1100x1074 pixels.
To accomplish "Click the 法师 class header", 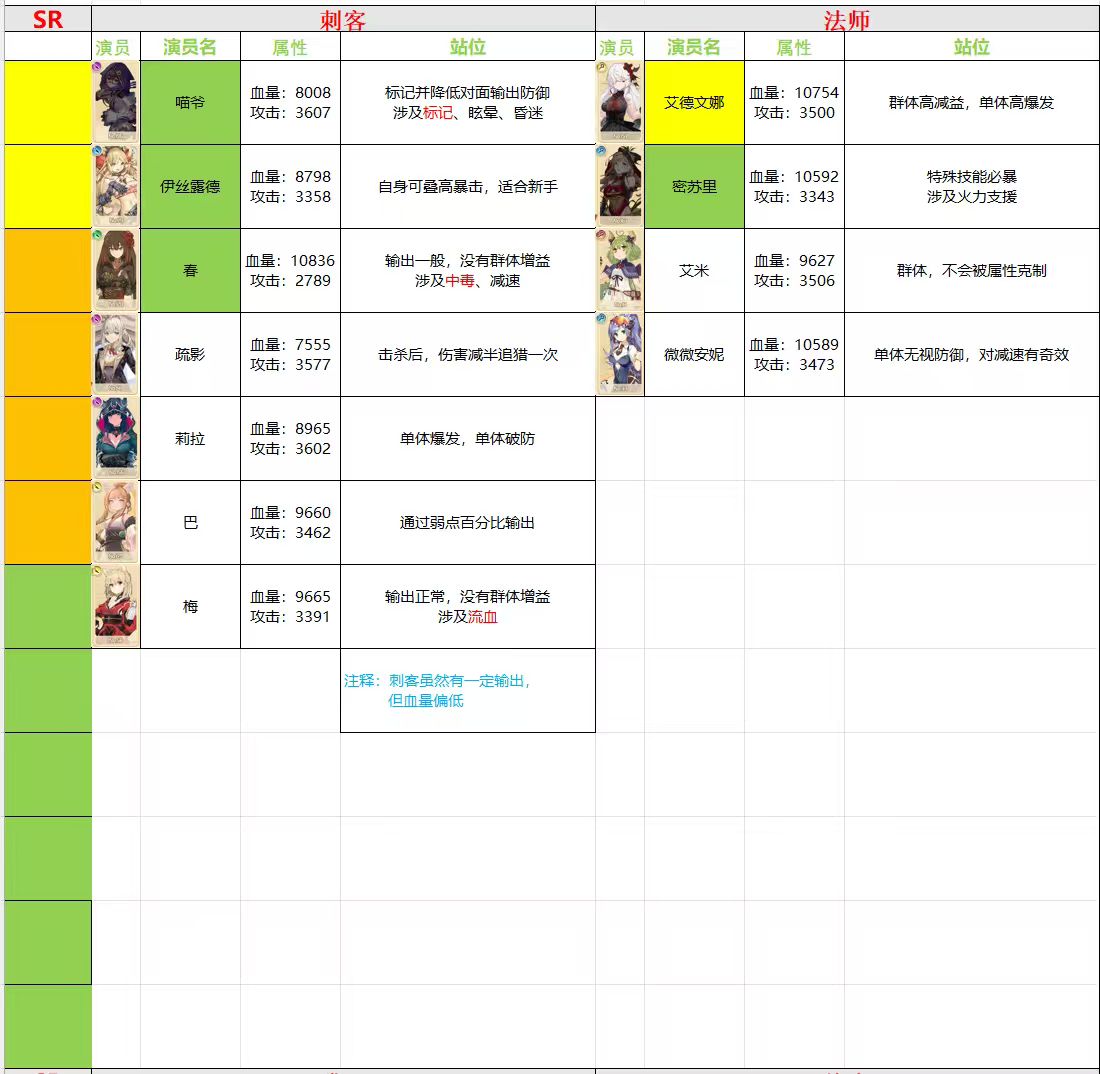I will click(x=847, y=19).
